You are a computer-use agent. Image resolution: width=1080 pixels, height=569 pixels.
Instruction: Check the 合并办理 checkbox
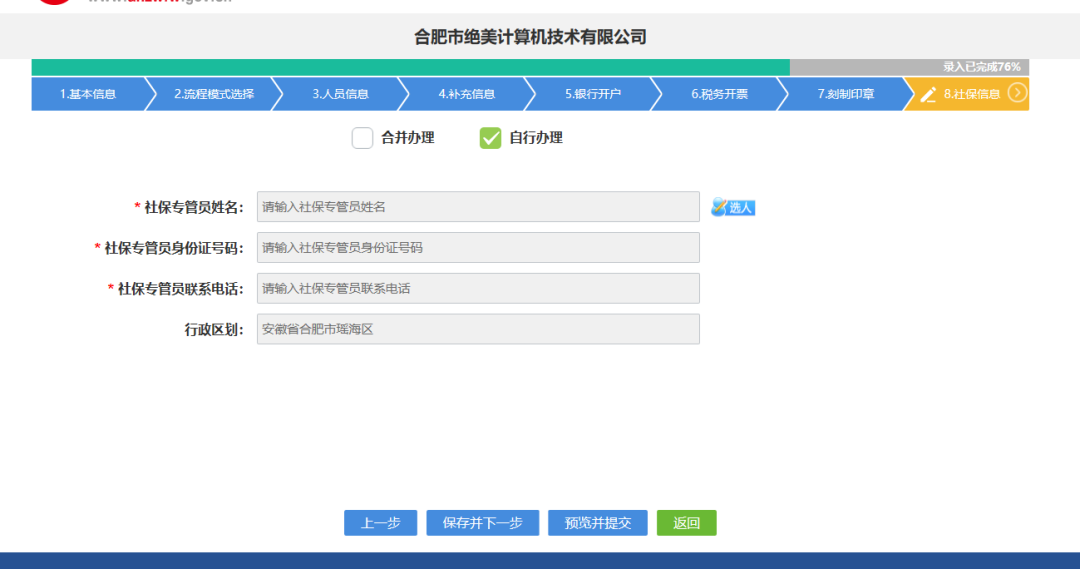(362, 138)
